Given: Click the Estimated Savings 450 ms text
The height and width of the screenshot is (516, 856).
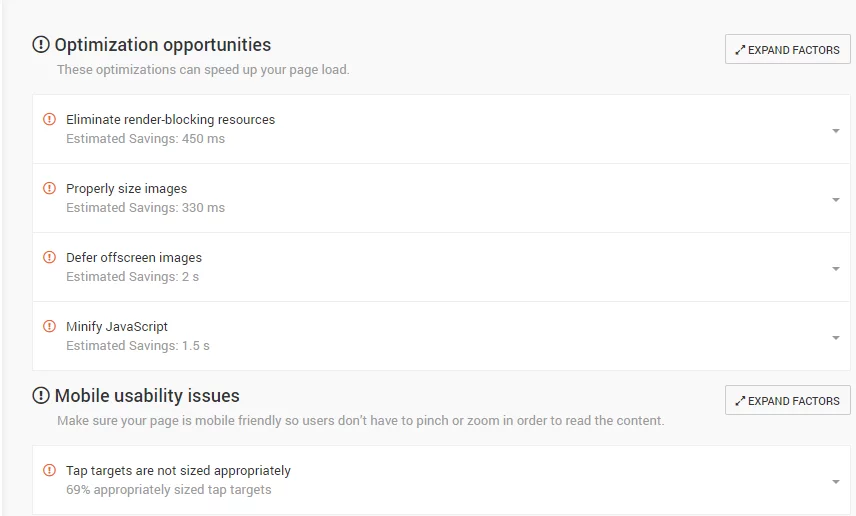Looking at the screenshot, I should (145, 139).
